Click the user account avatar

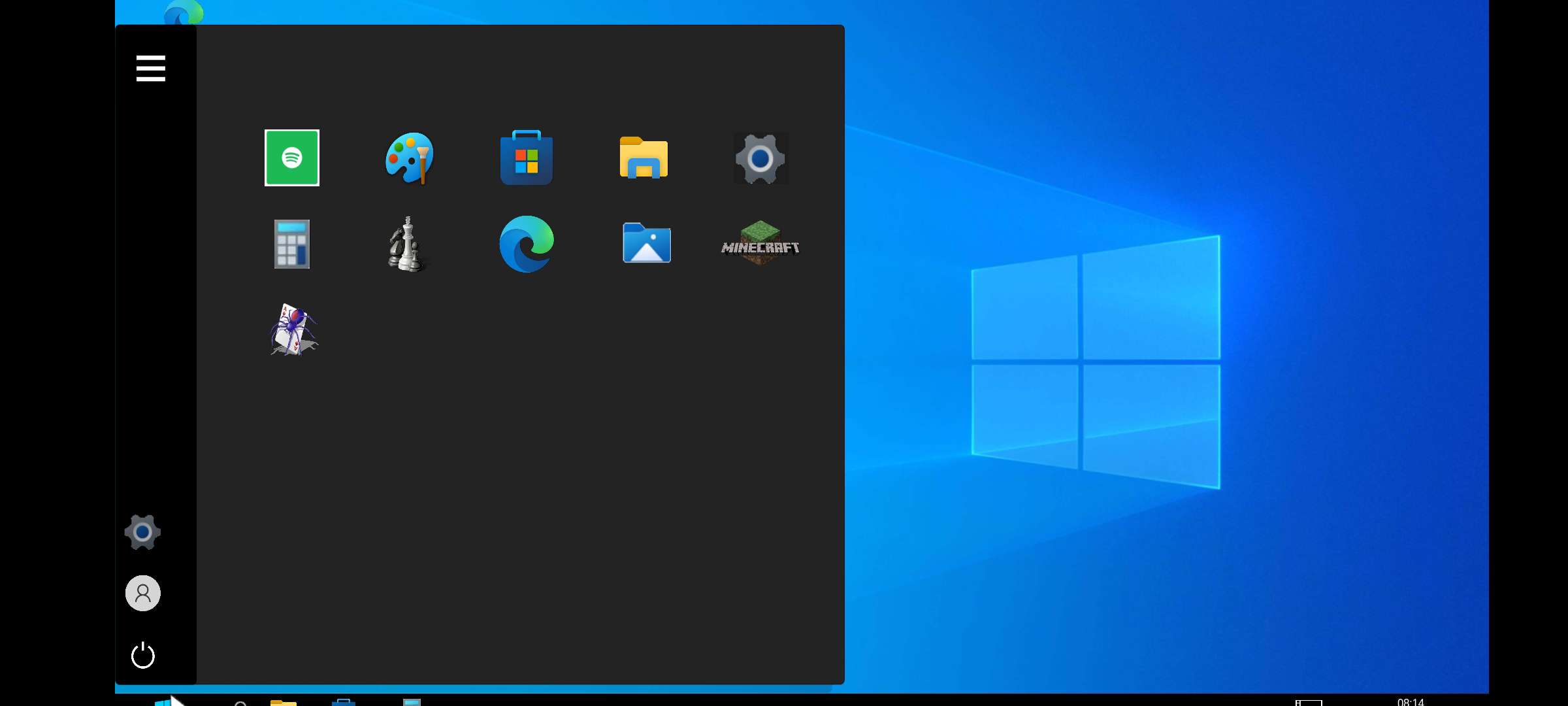(x=142, y=593)
